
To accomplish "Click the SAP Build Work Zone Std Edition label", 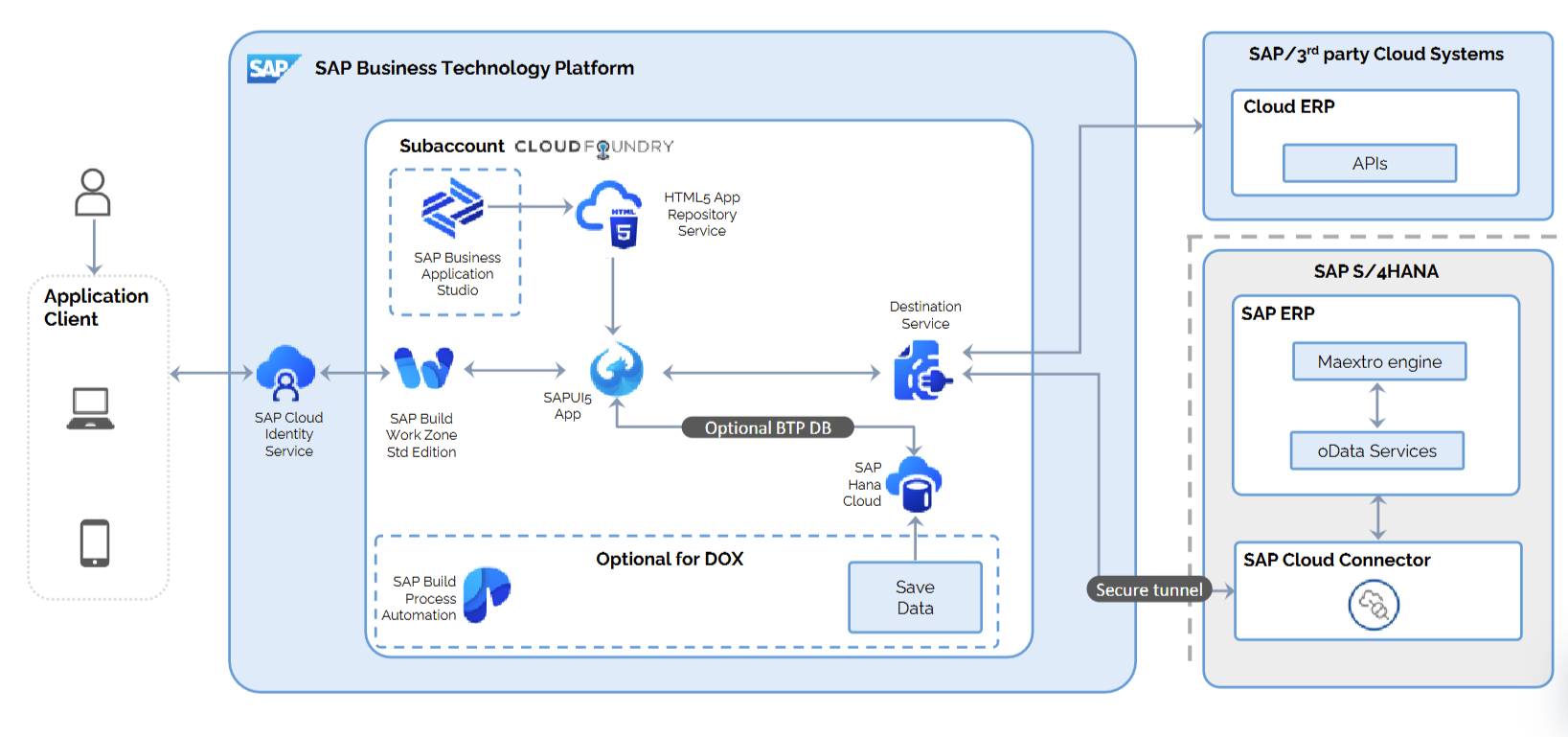I will tap(421, 435).
